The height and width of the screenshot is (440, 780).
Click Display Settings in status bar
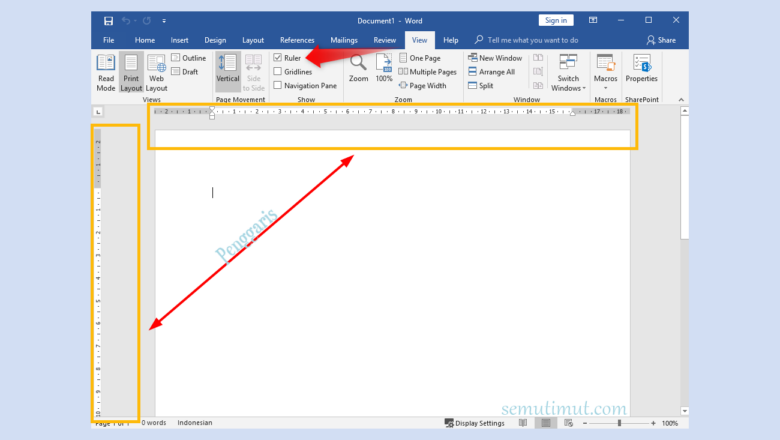475,423
